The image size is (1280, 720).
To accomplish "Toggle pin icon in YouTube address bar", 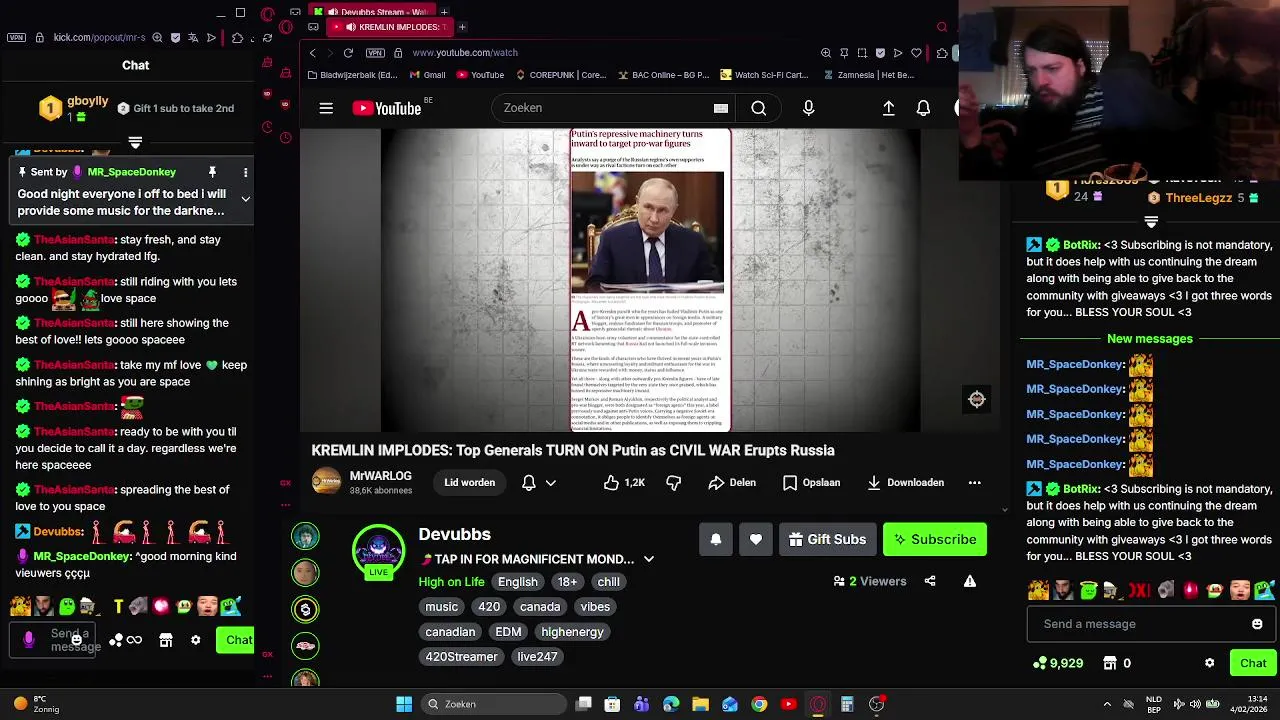I will coord(844,53).
